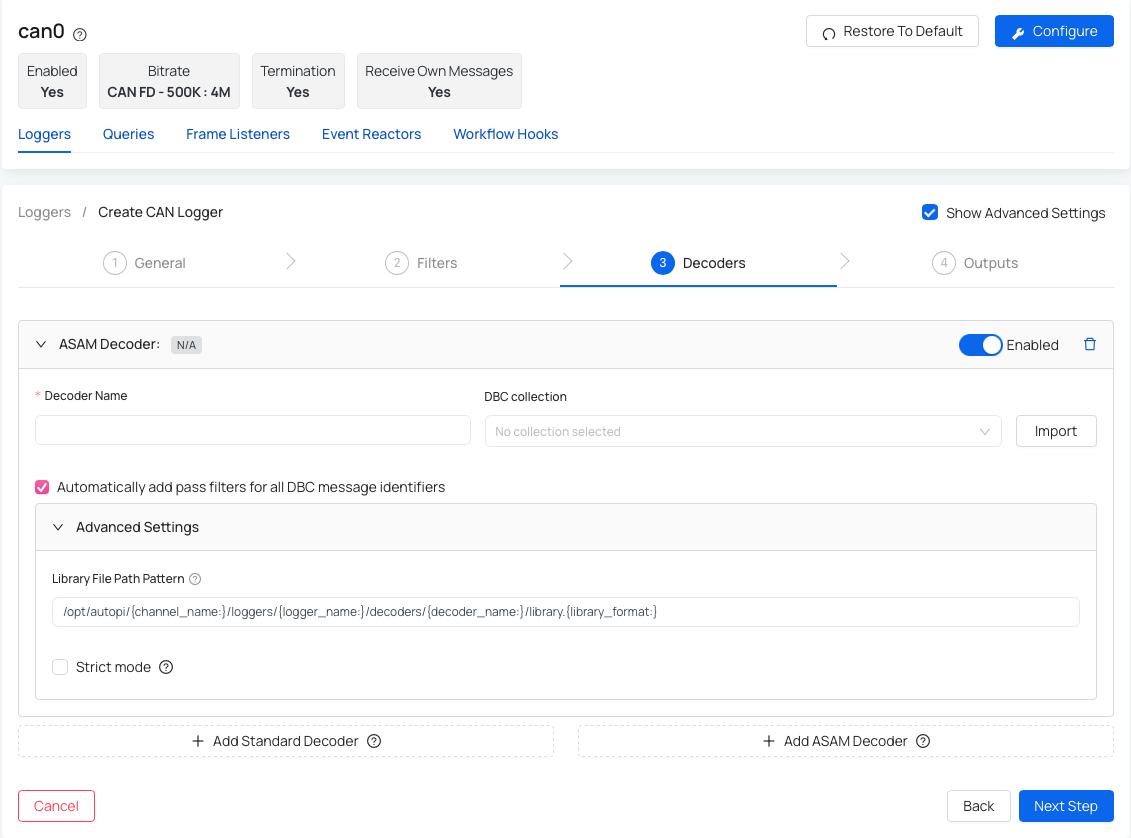Open the DBC collection dropdown
The width and height of the screenshot is (1131, 838).
pos(742,431)
